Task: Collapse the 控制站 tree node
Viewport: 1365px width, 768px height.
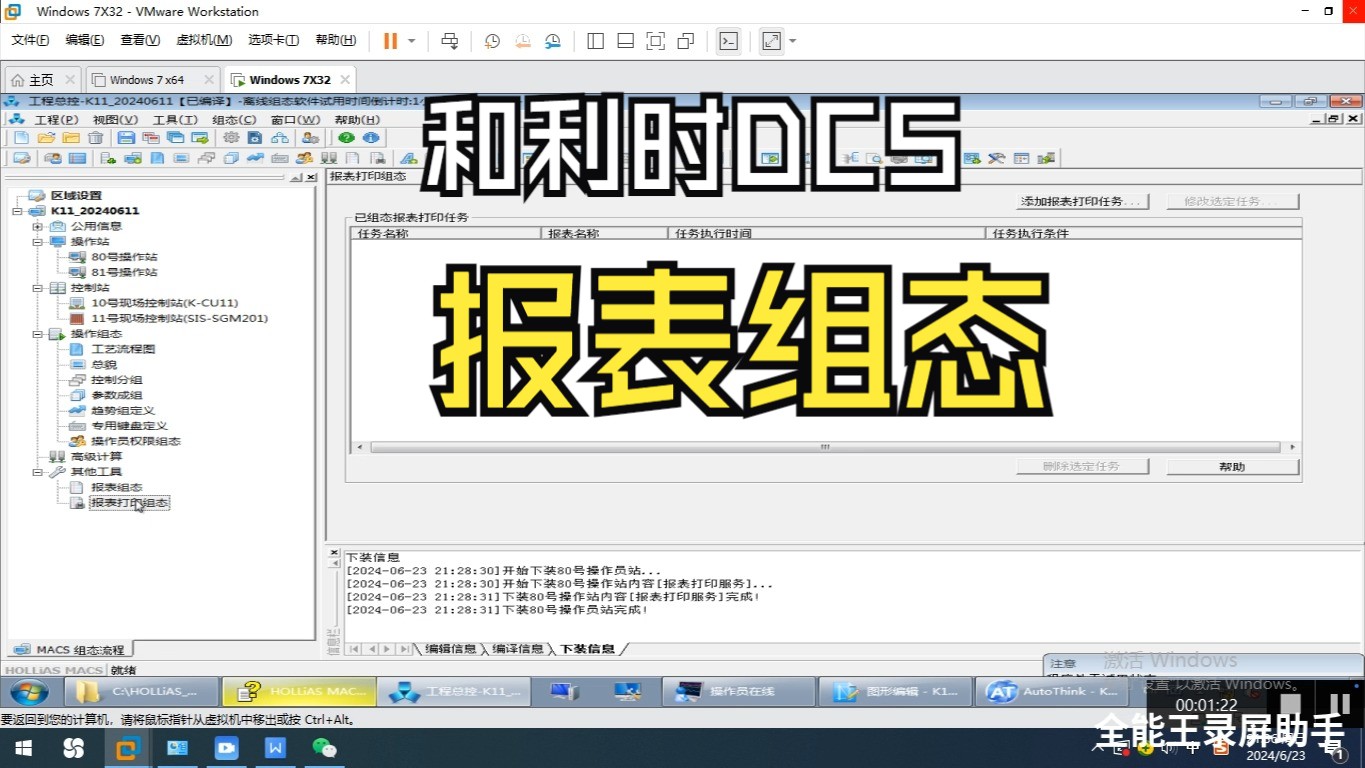Action: pyautogui.click(x=37, y=288)
